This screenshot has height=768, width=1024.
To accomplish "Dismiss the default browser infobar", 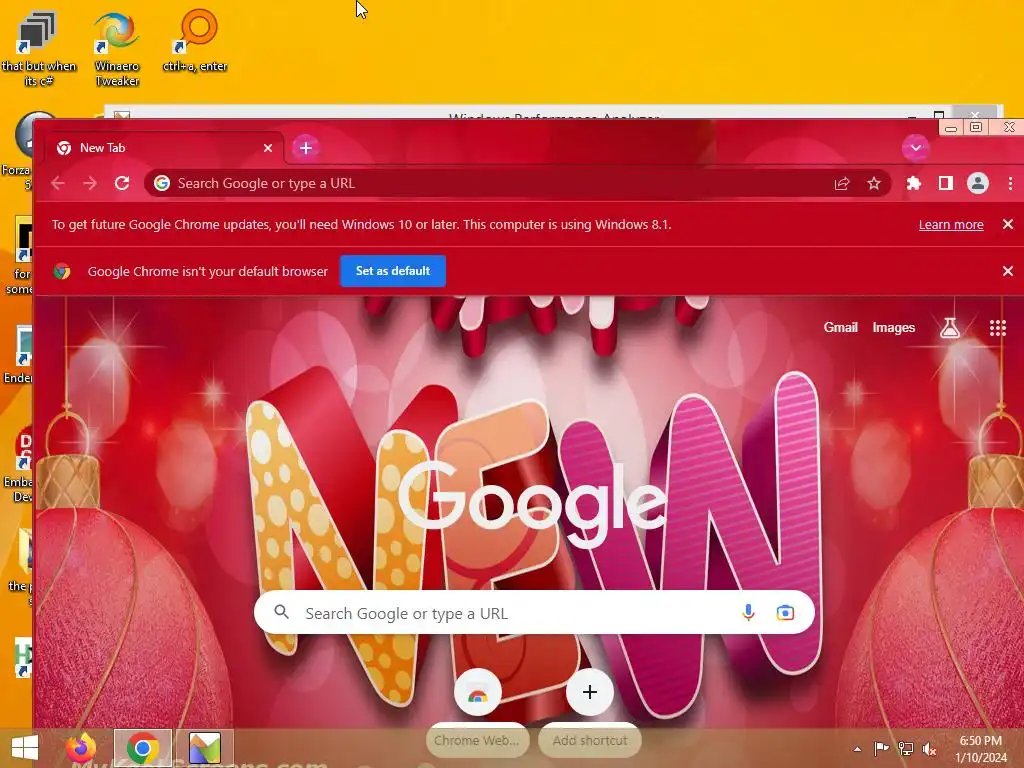I will pos(1008,271).
